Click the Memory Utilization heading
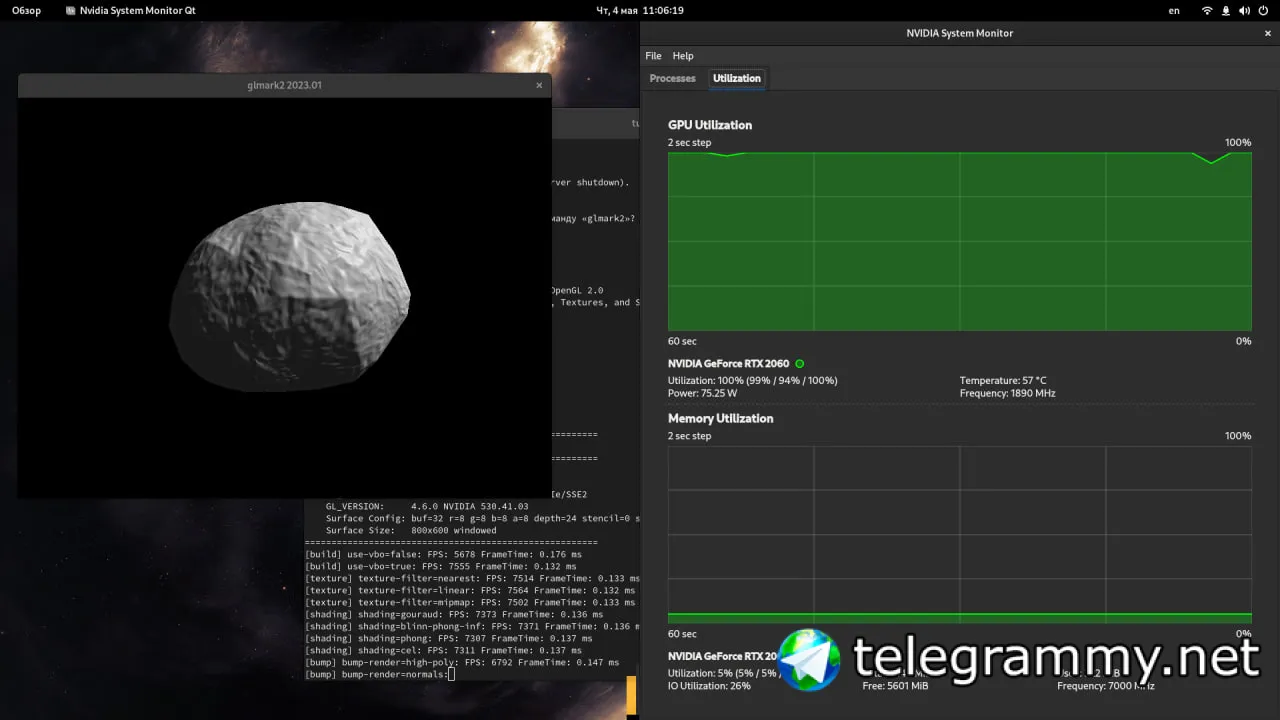The height and width of the screenshot is (720, 1280). pyautogui.click(x=721, y=418)
